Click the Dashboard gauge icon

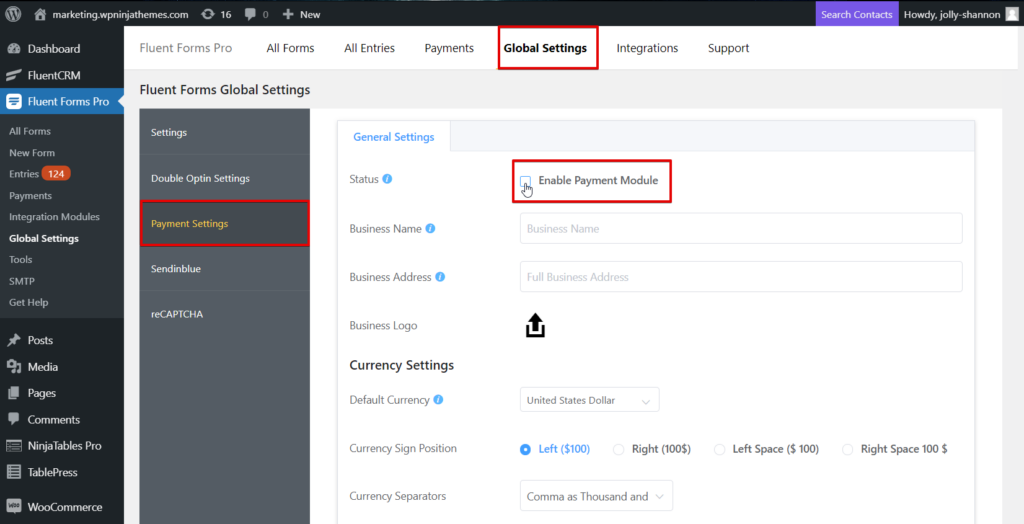[14, 49]
